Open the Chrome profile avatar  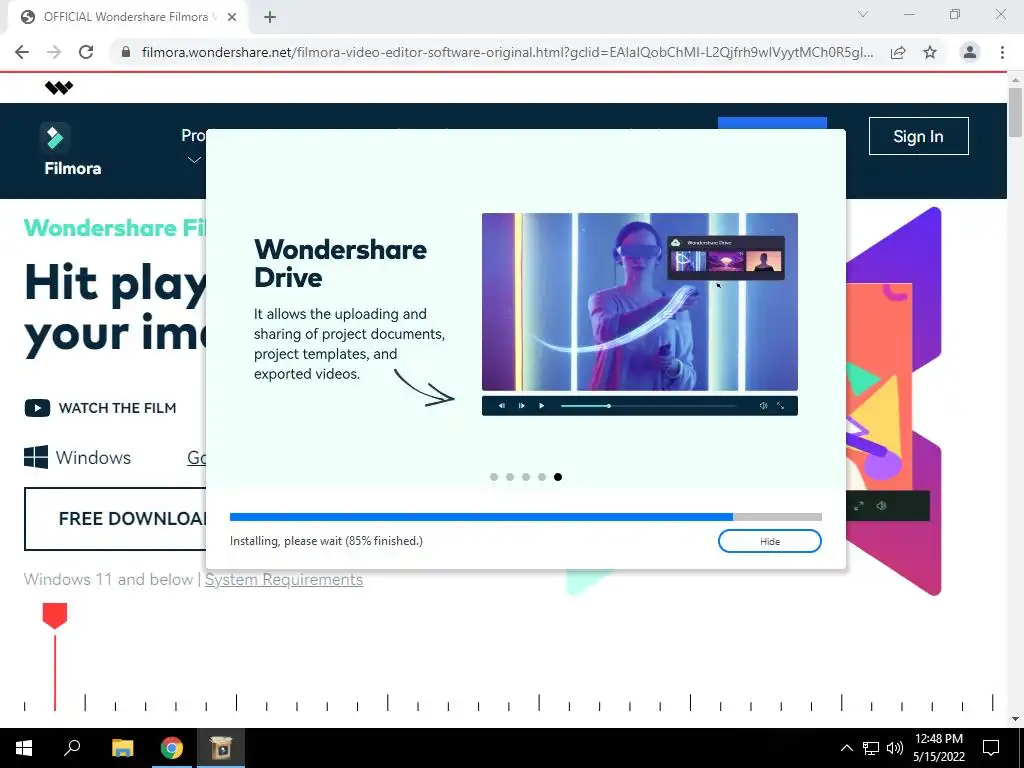(x=970, y=52)
